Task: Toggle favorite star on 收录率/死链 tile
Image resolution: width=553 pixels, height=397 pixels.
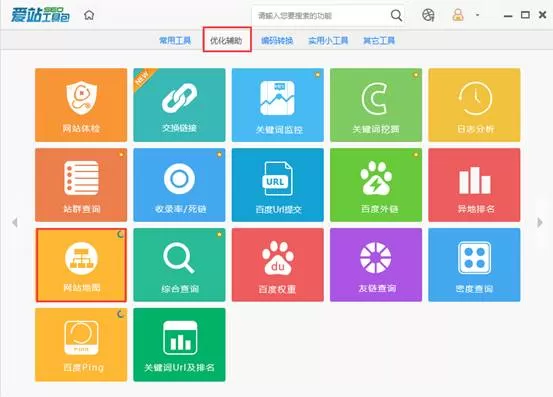Action: point(219,155)
